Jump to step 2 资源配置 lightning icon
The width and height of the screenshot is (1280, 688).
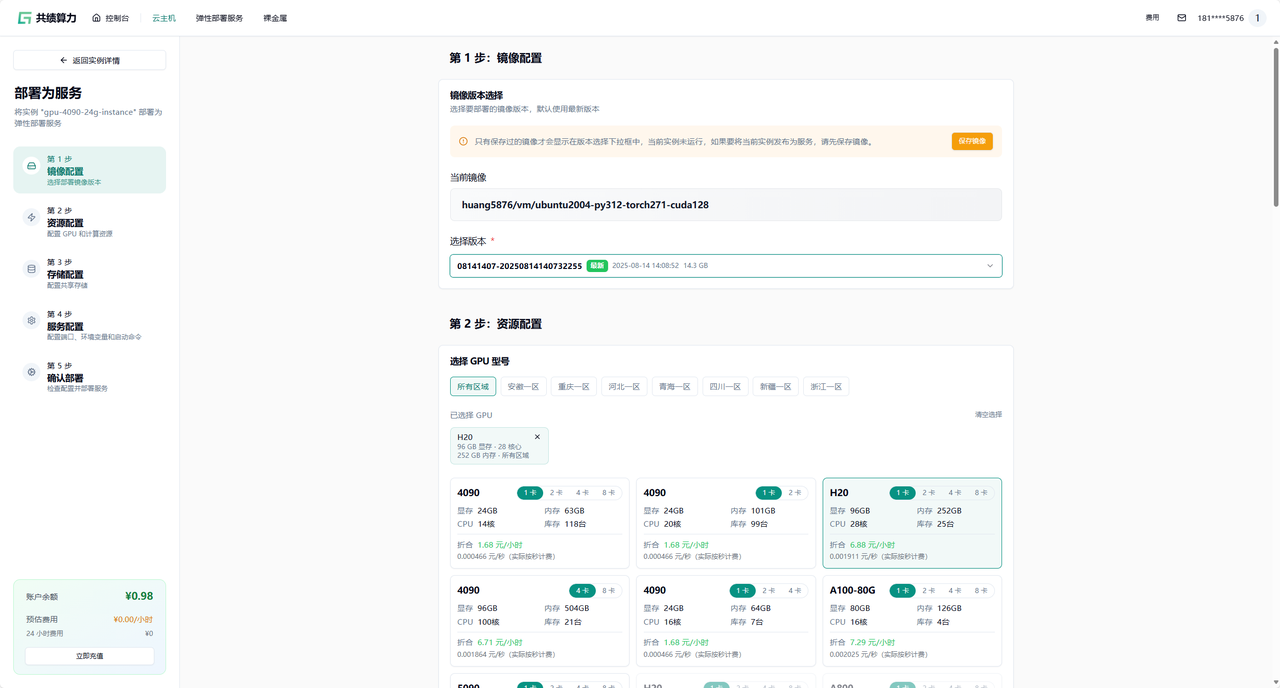31,217
